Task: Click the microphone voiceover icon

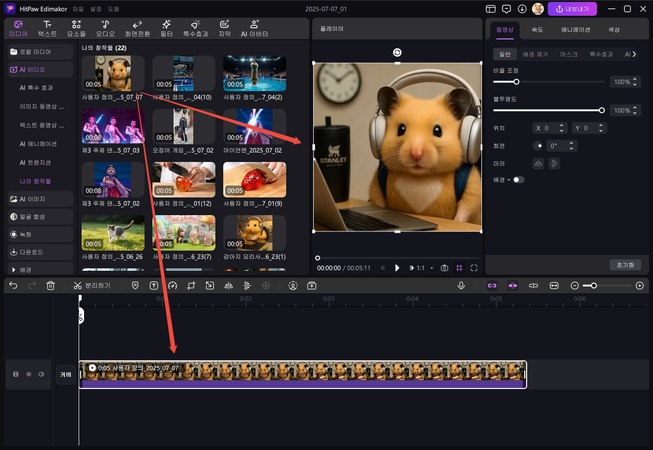Action: (x=461, y=286)
